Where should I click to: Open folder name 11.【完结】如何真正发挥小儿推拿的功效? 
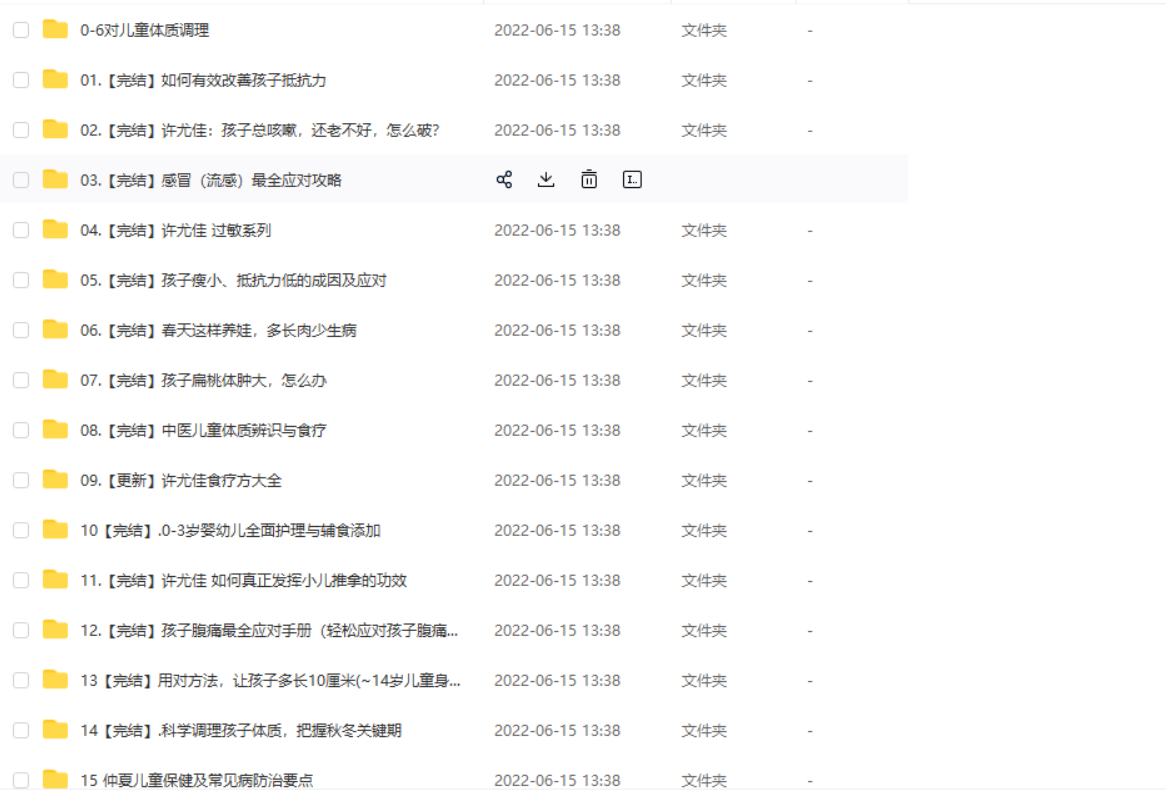pos(243,580)
